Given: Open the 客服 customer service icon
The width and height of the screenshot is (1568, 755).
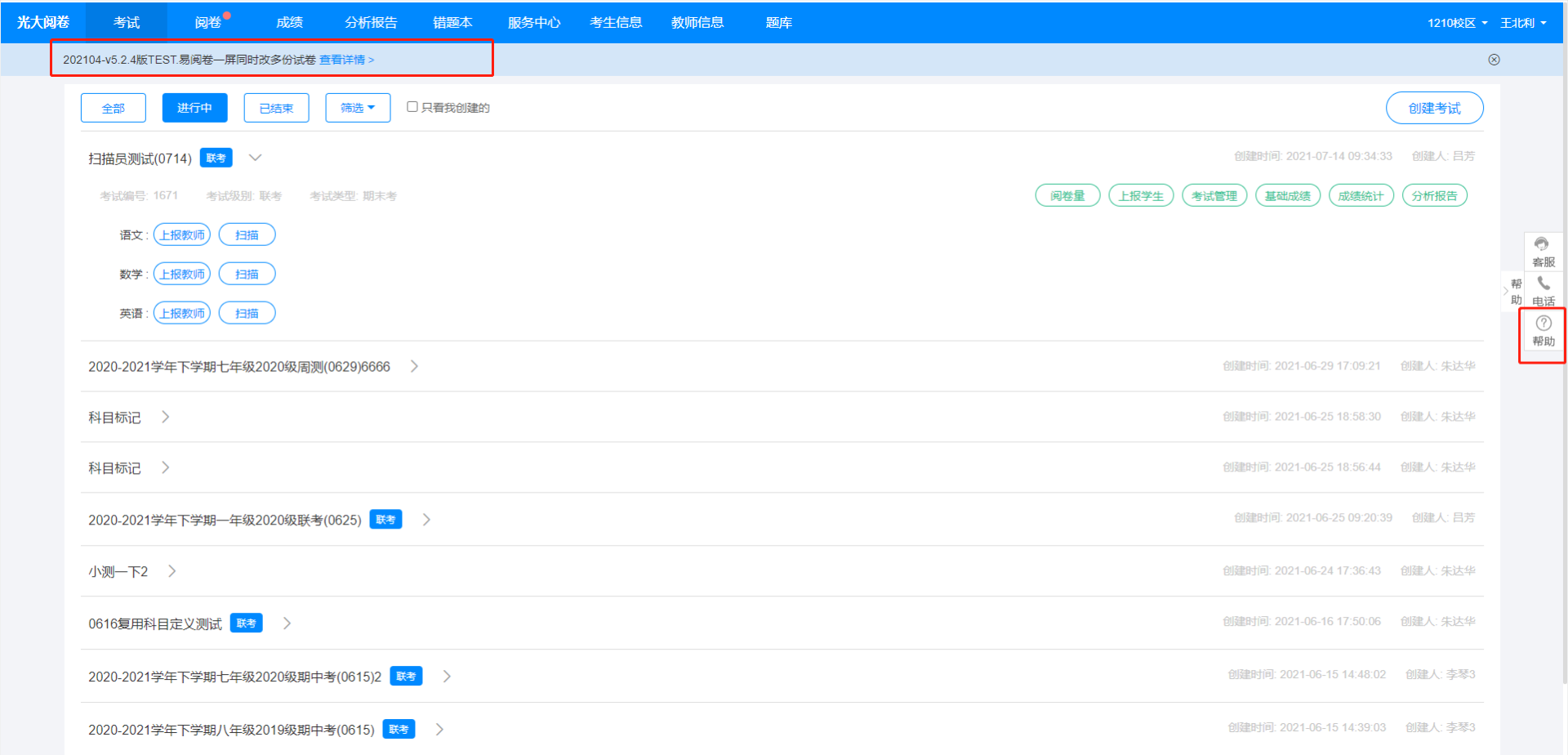Looking at the screenshot, I should click(1543, 244).
